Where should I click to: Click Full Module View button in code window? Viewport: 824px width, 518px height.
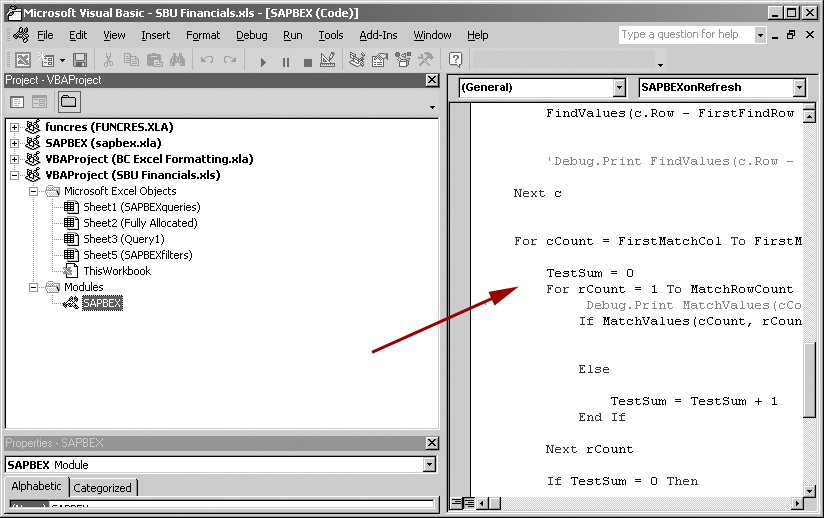click(469, 503)
